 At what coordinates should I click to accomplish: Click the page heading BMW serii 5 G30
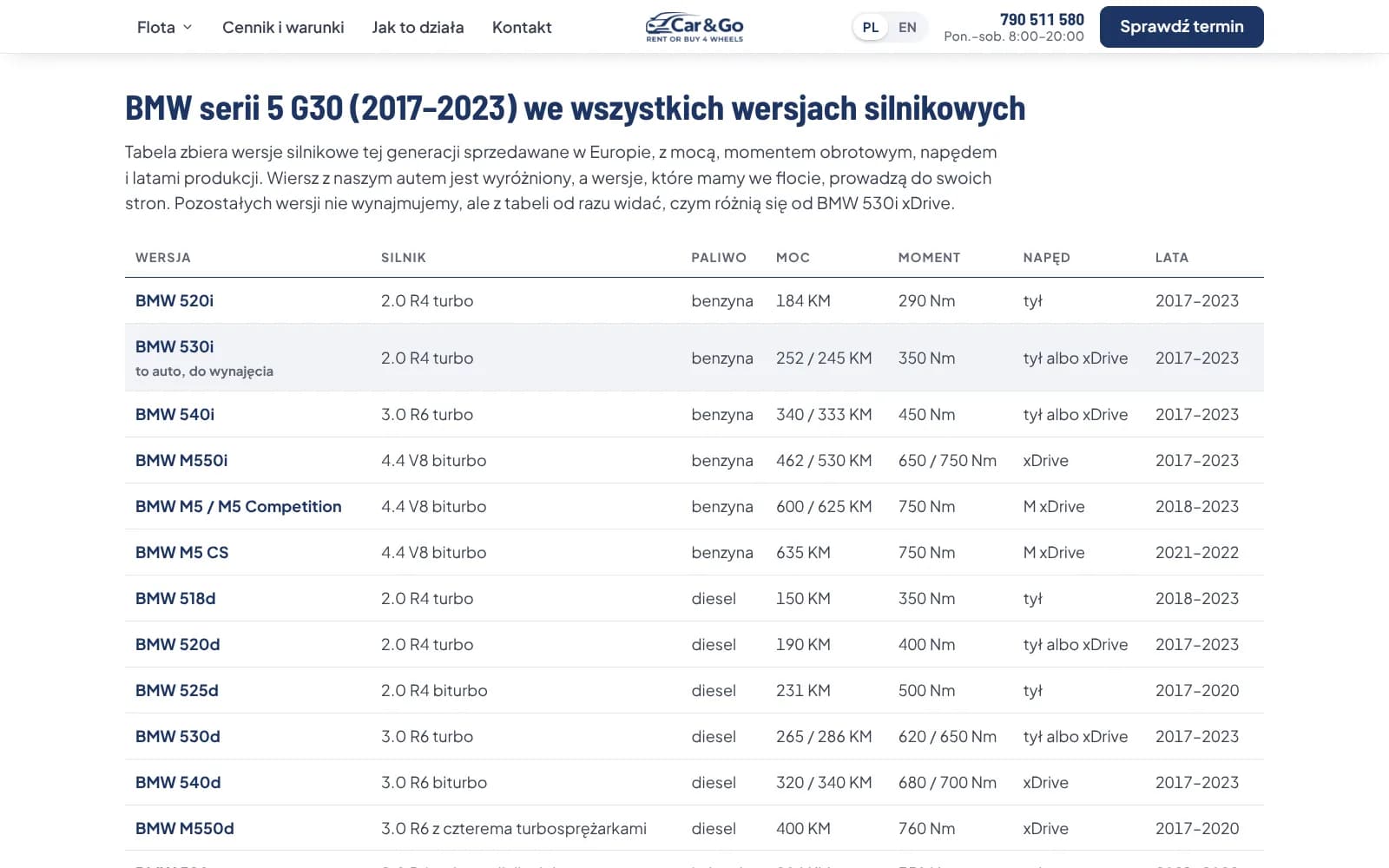[575, 108]
